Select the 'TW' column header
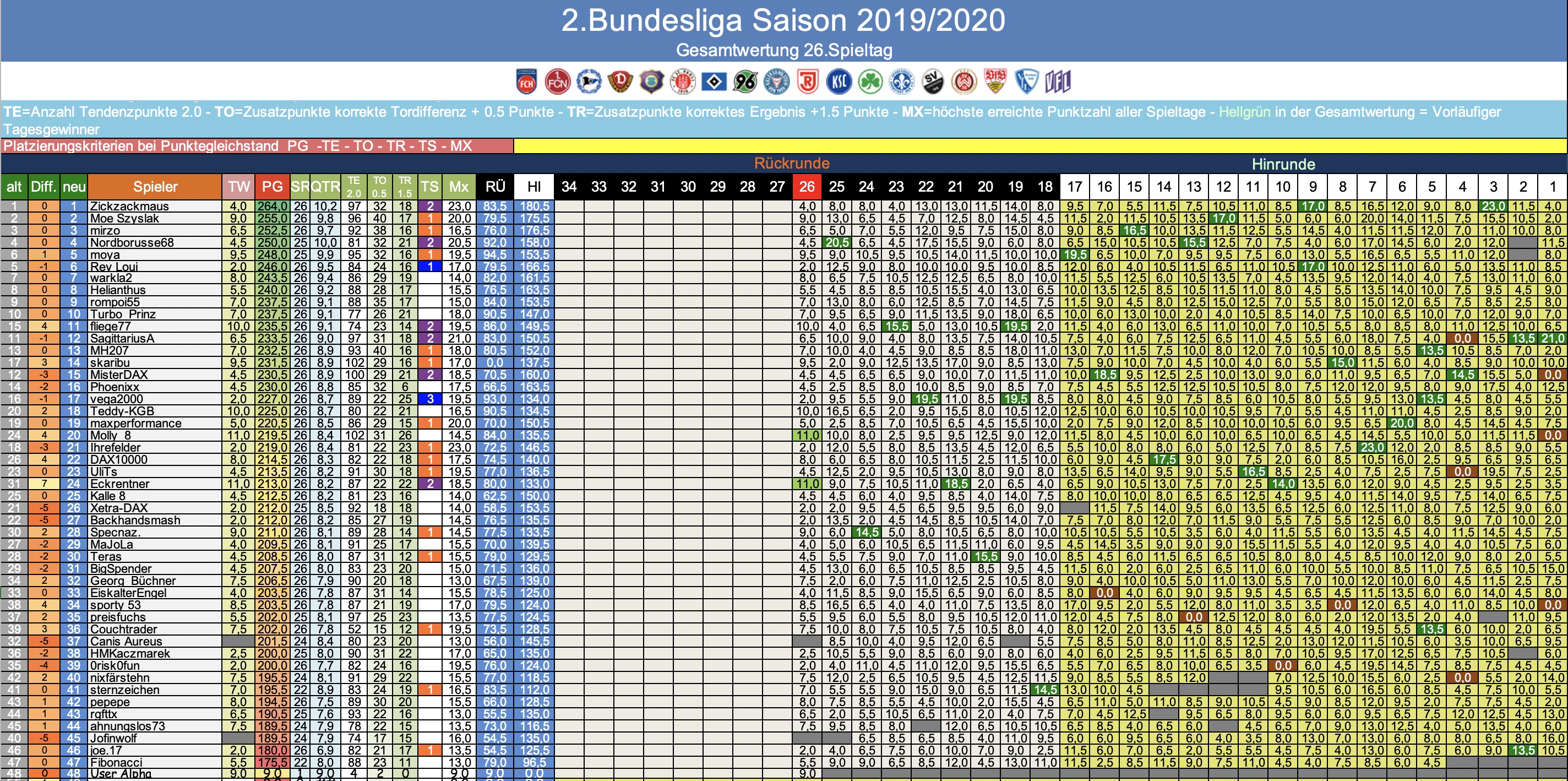The height and width of the screenshot is (781, 1568). [x=238, y=187]
